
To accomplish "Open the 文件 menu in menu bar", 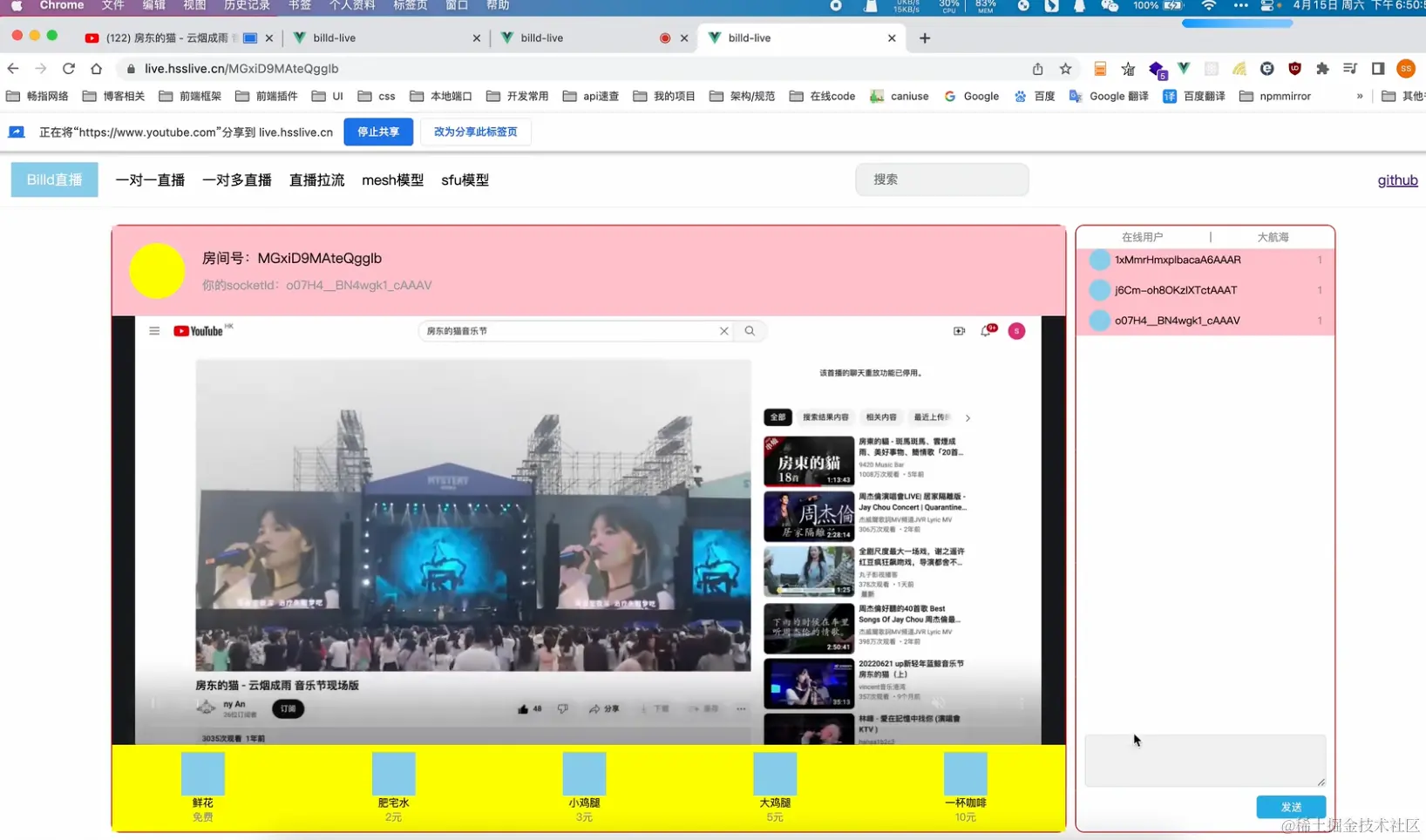I will [113, 6].
